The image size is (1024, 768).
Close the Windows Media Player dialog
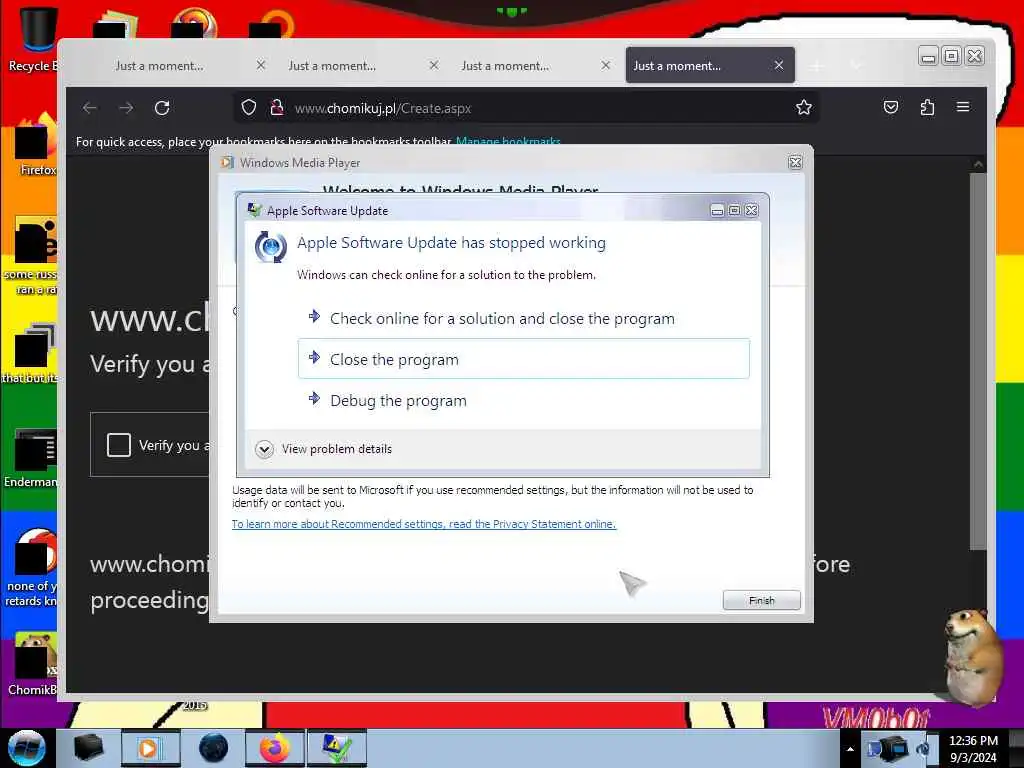pos(795,163)
